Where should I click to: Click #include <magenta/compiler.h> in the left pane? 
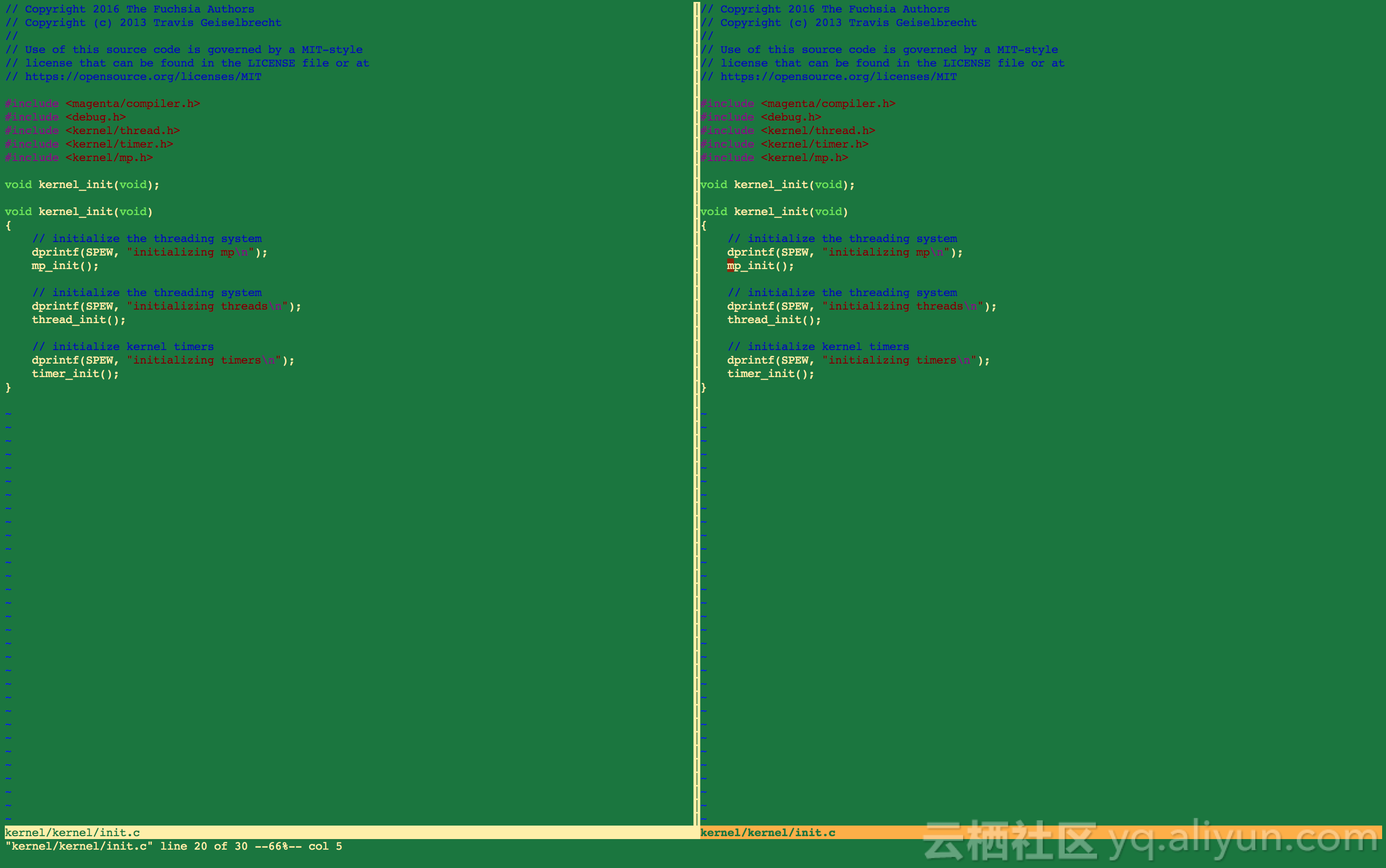[x=102, y=103]
